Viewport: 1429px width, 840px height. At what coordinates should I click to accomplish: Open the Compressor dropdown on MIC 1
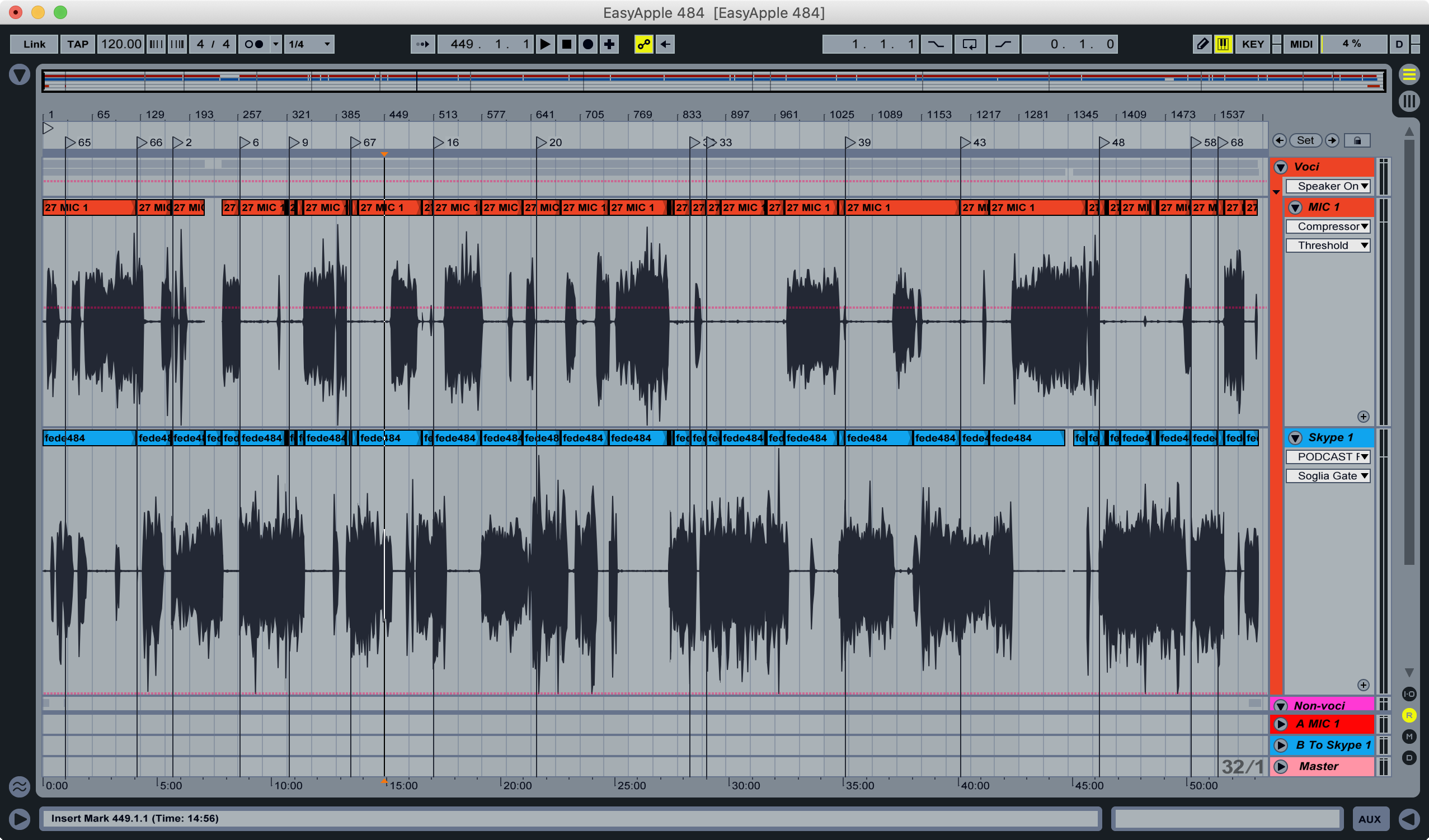point(1327,226)
